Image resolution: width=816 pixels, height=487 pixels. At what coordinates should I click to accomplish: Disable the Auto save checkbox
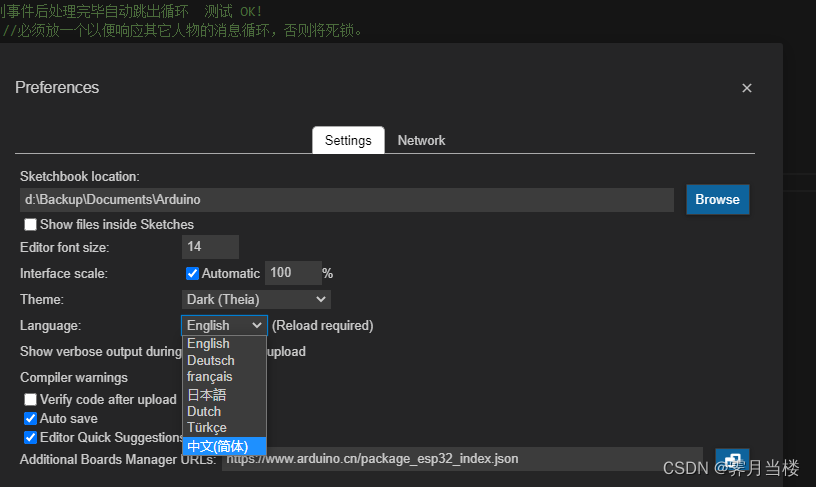[30, 418]
